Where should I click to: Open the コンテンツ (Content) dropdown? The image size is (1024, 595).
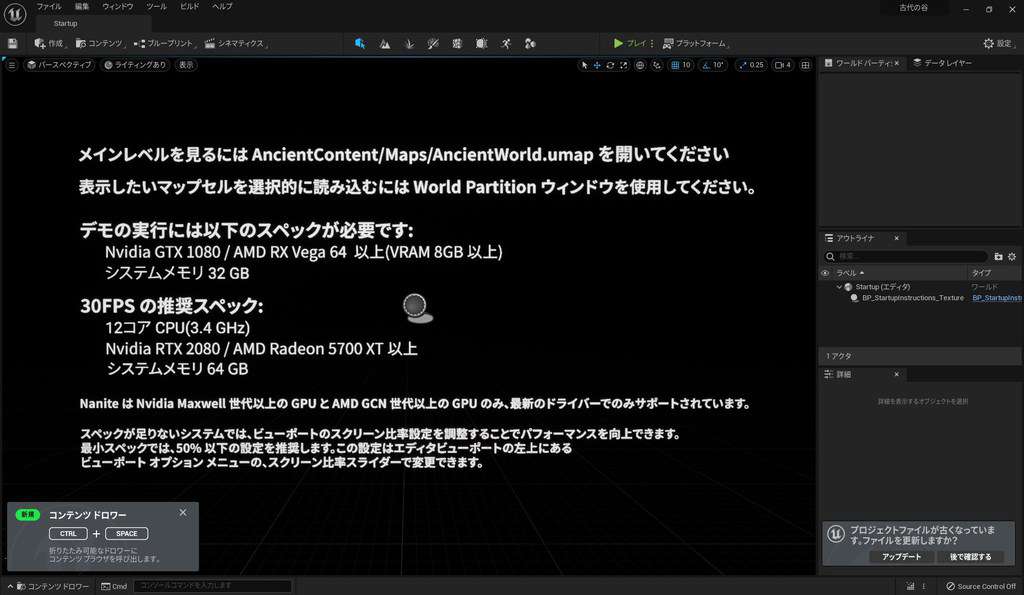click(x=99, y=43)
